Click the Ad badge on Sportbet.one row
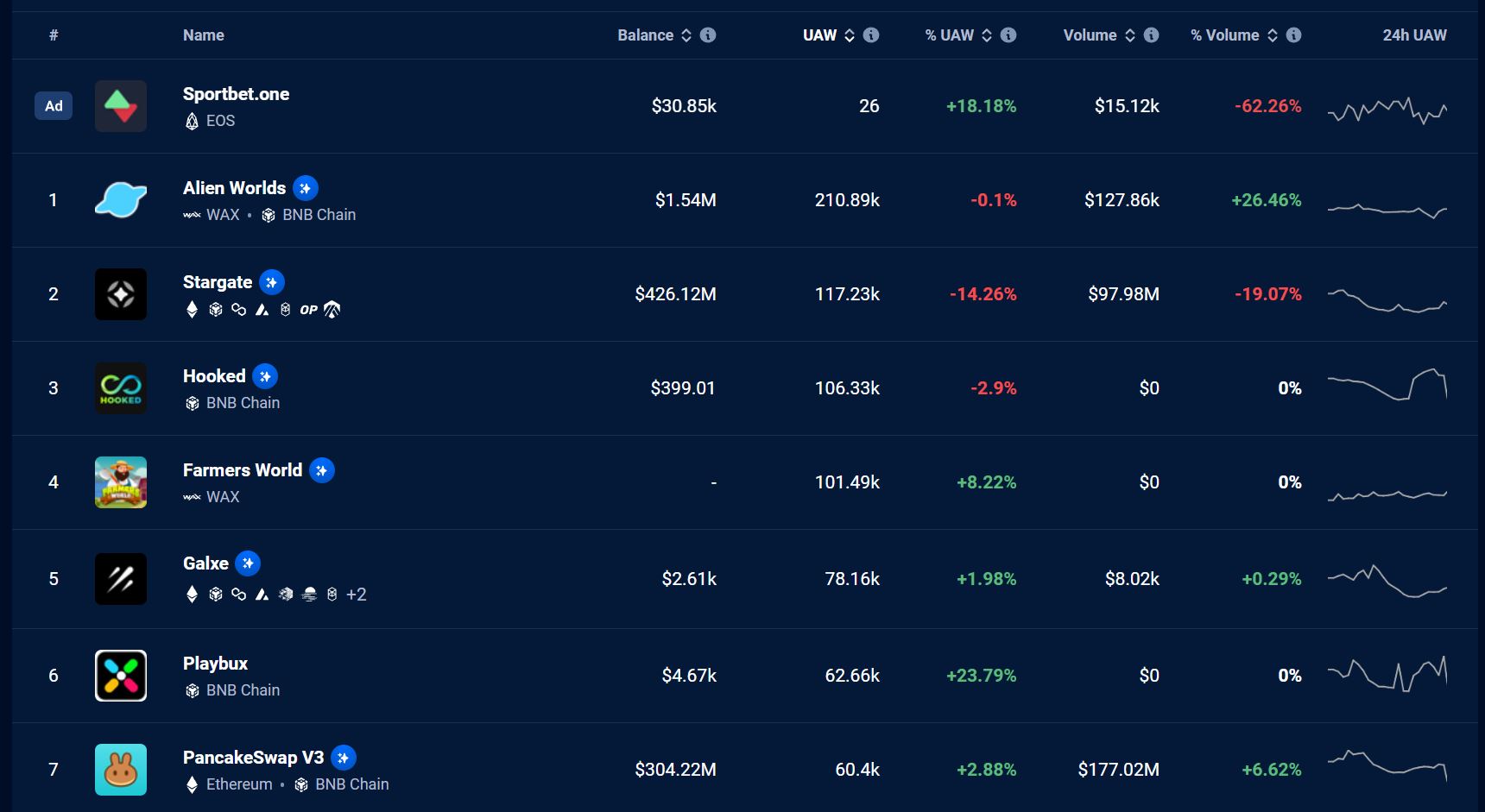The height and width of the screenshot is (812, 1485). 54,106
